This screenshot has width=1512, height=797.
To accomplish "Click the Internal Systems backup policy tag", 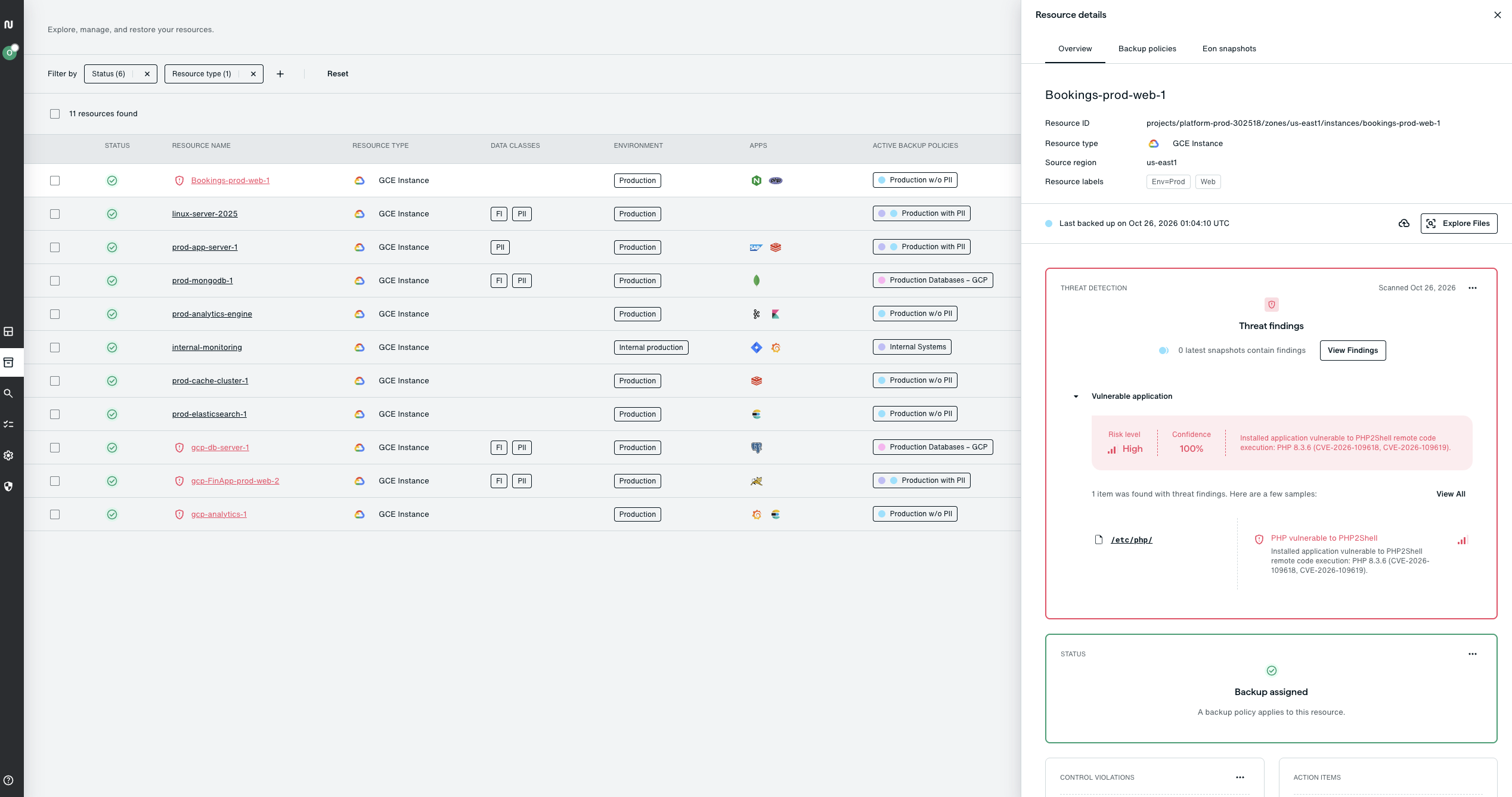I will pos(912,347).
